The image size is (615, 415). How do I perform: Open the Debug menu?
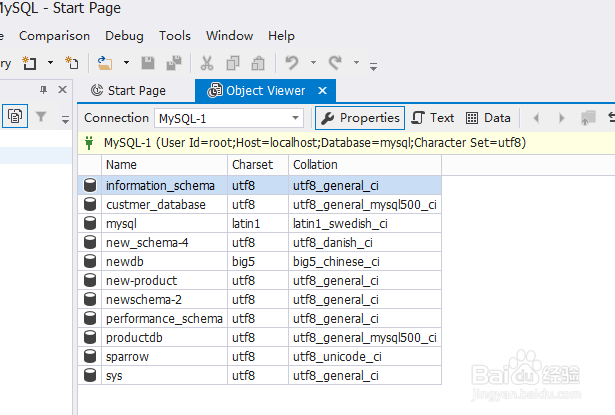pyautogui.click(x=124, y=36)
